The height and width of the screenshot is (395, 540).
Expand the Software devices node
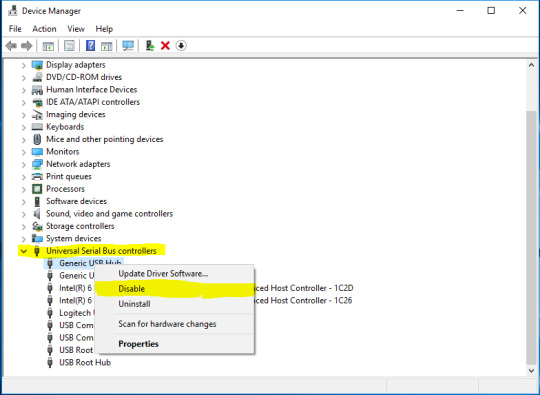[23, 201]
